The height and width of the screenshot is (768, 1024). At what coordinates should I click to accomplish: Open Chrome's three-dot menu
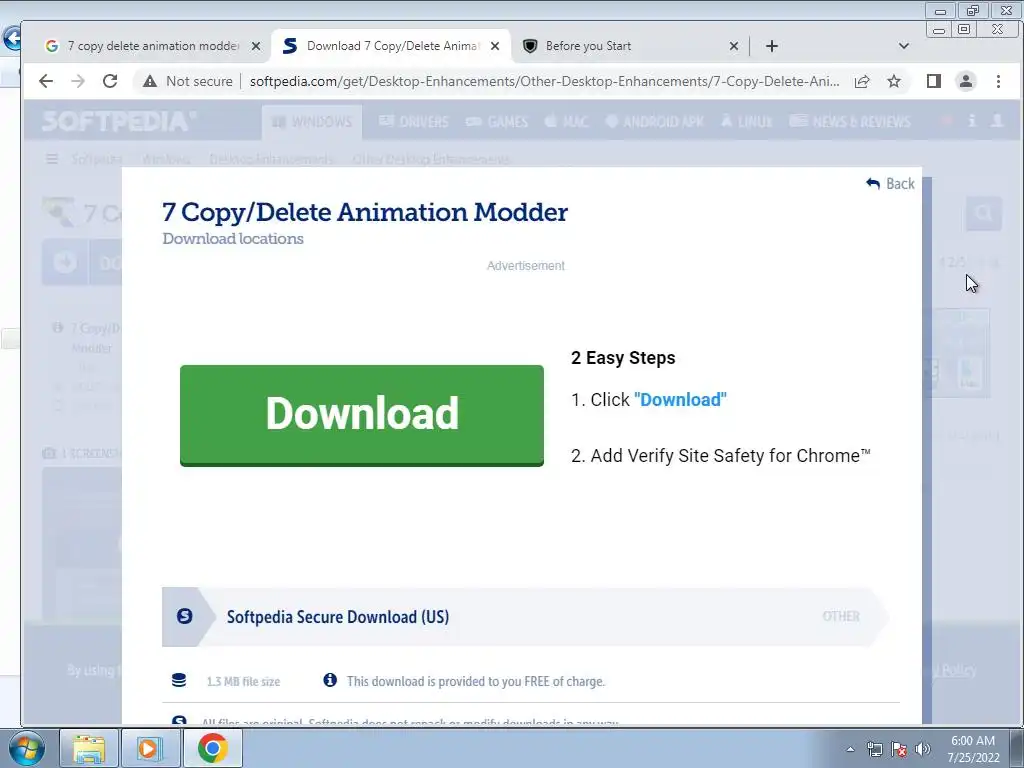tap(999, 81)
